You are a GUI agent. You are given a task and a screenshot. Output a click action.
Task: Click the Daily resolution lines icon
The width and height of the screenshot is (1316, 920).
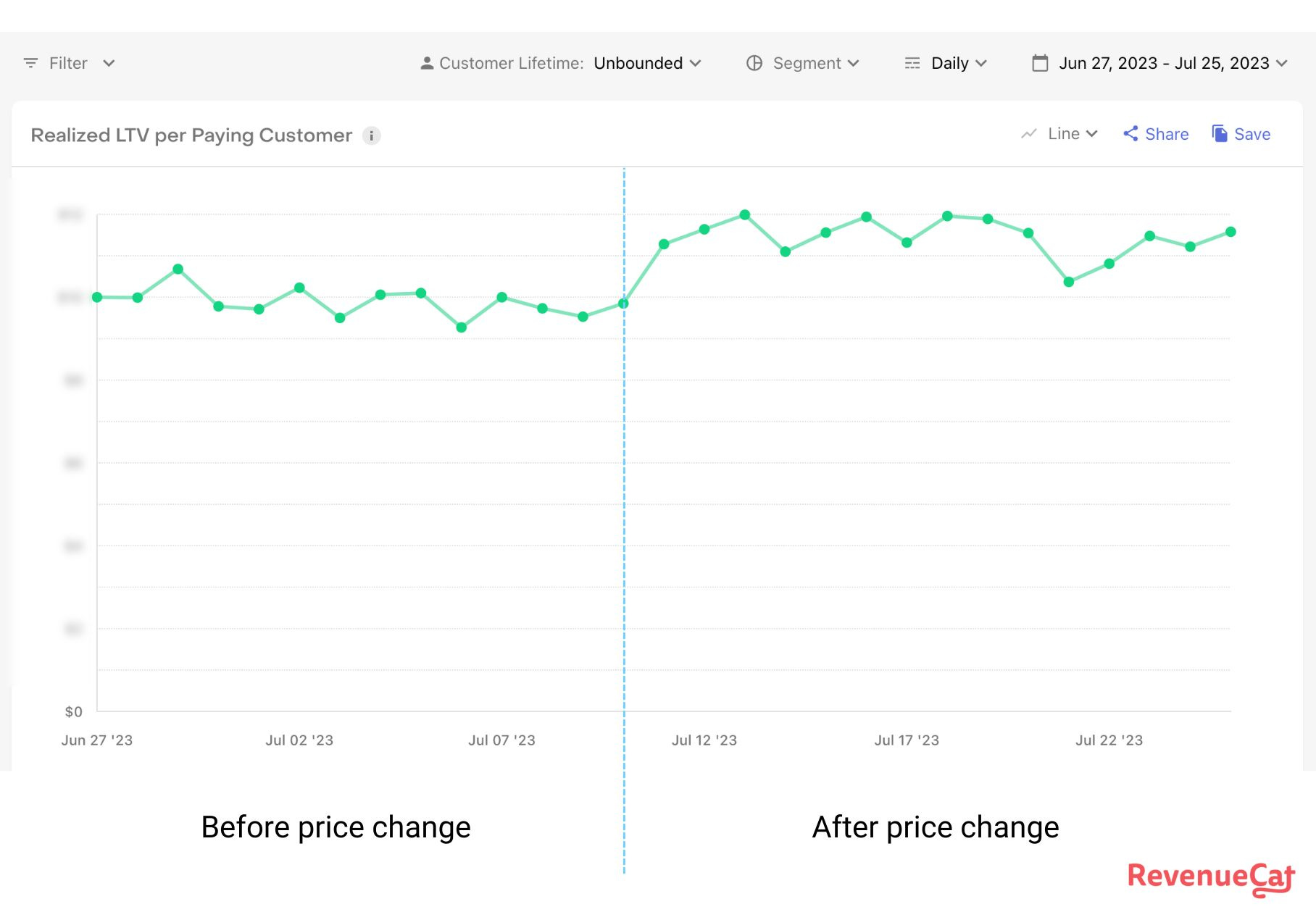[x=912, y=63]
